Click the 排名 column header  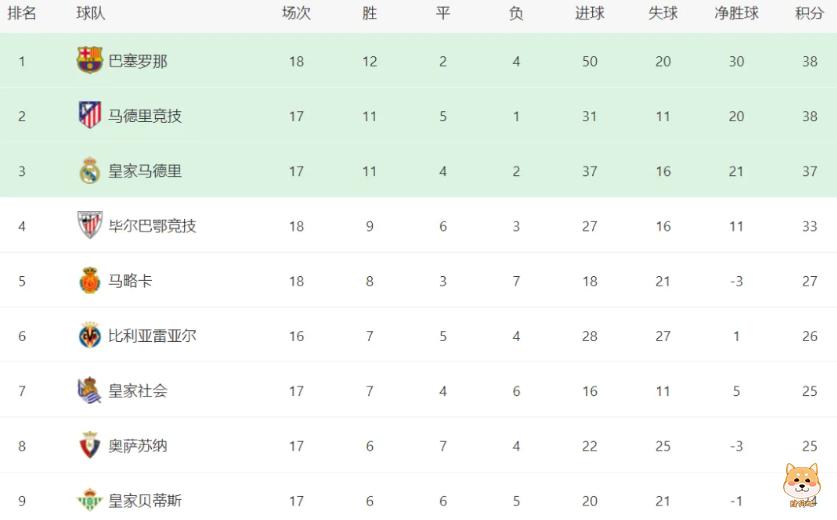22,14
